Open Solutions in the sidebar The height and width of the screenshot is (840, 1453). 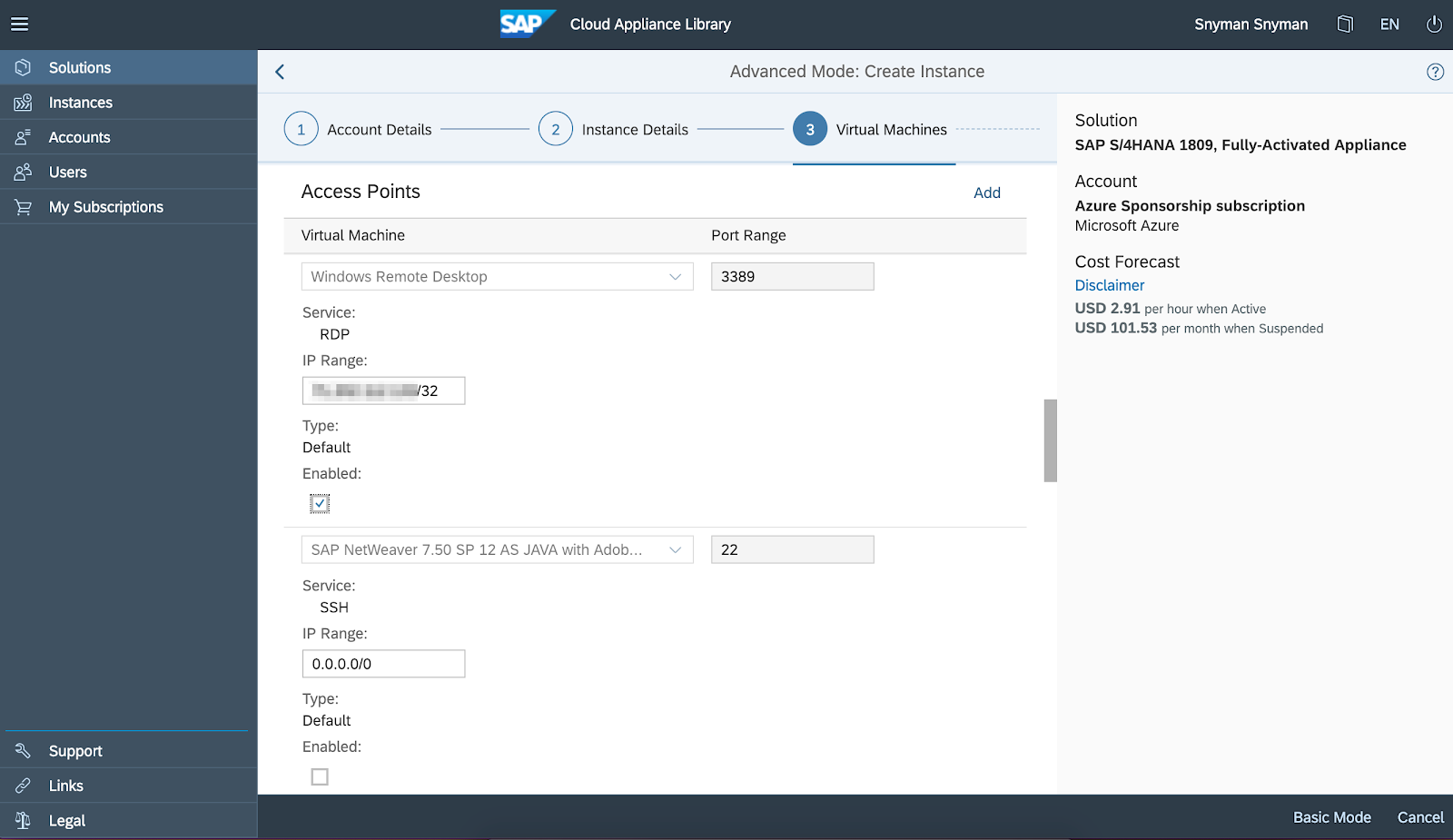[x=129, y=67]
